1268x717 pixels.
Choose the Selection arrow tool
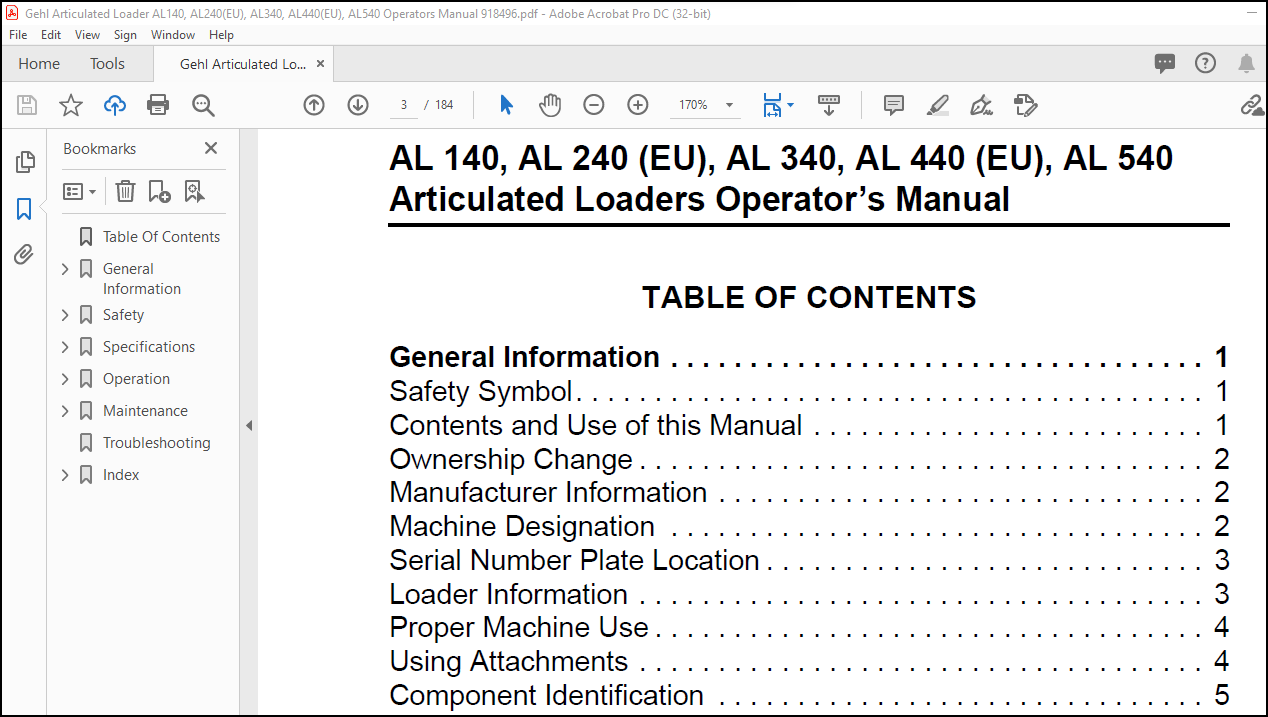pos(506,105)
